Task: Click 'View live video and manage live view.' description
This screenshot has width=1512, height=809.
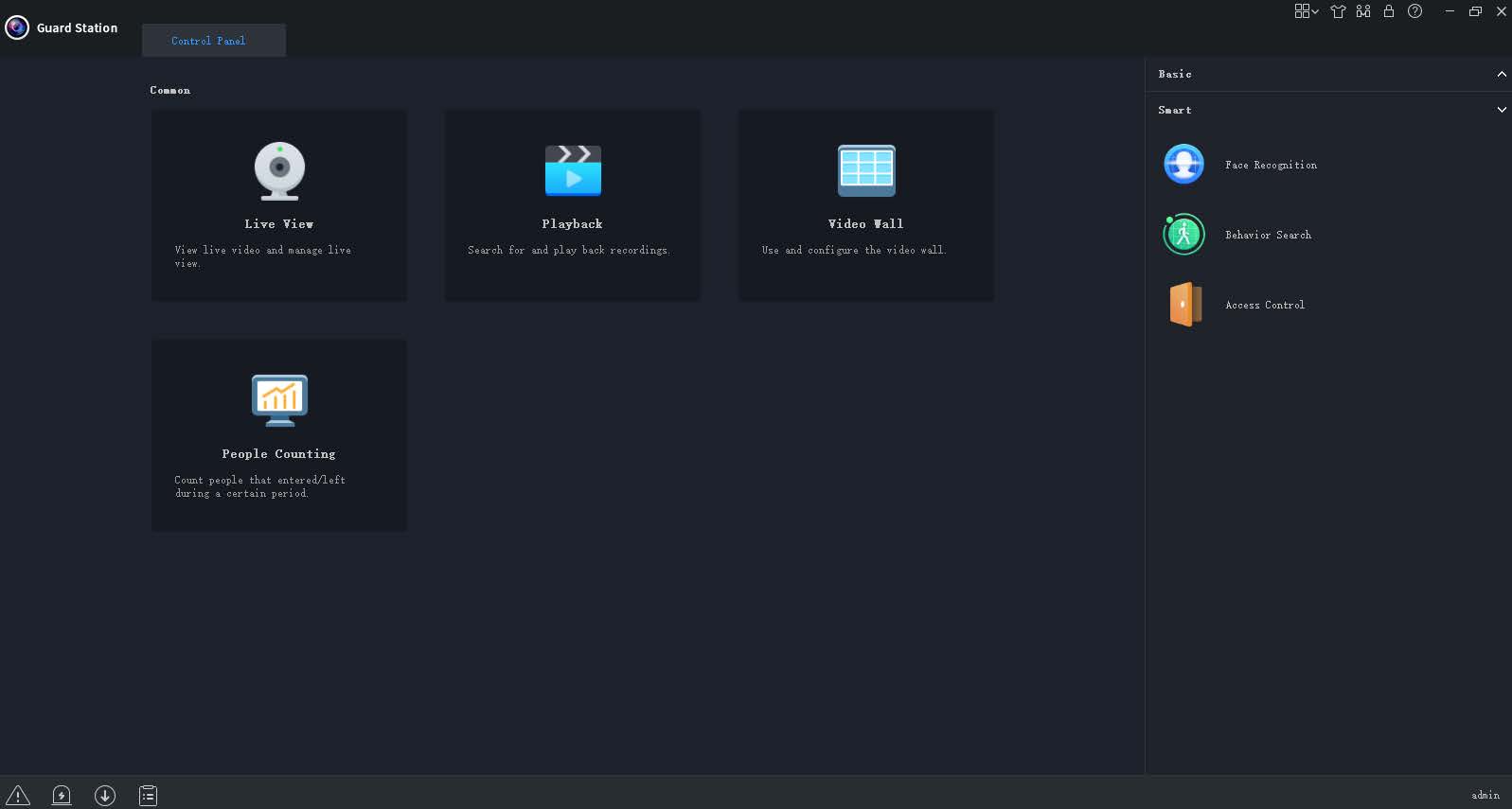Action: point(263,256)
